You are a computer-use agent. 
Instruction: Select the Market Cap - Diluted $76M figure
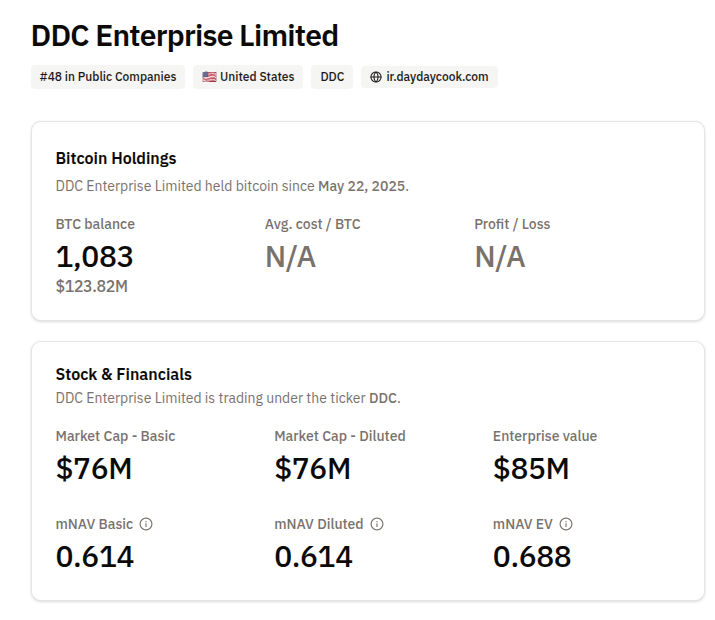click(312, 468)
